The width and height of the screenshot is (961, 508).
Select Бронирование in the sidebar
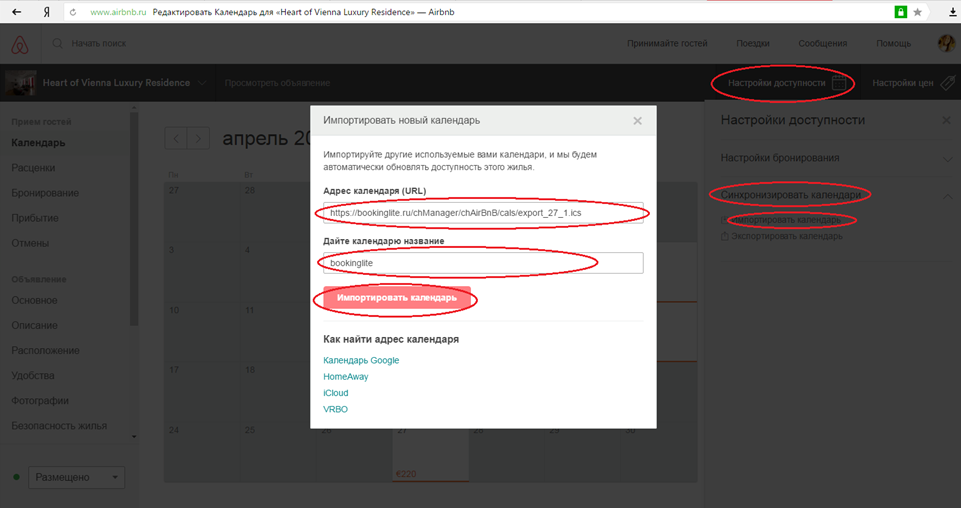[45, 193]
